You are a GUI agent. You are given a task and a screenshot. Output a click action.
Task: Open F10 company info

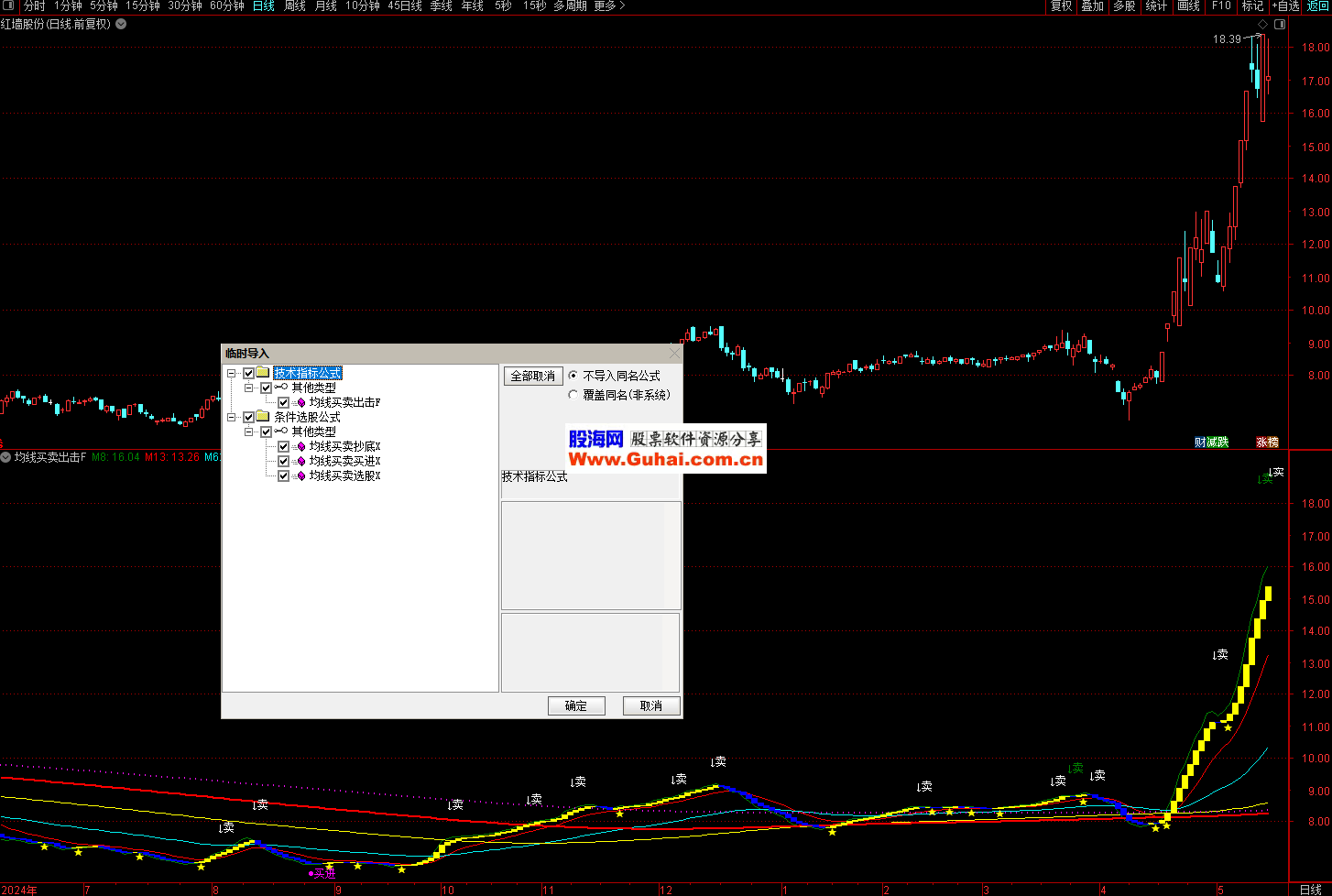[x=1221, y=6]
